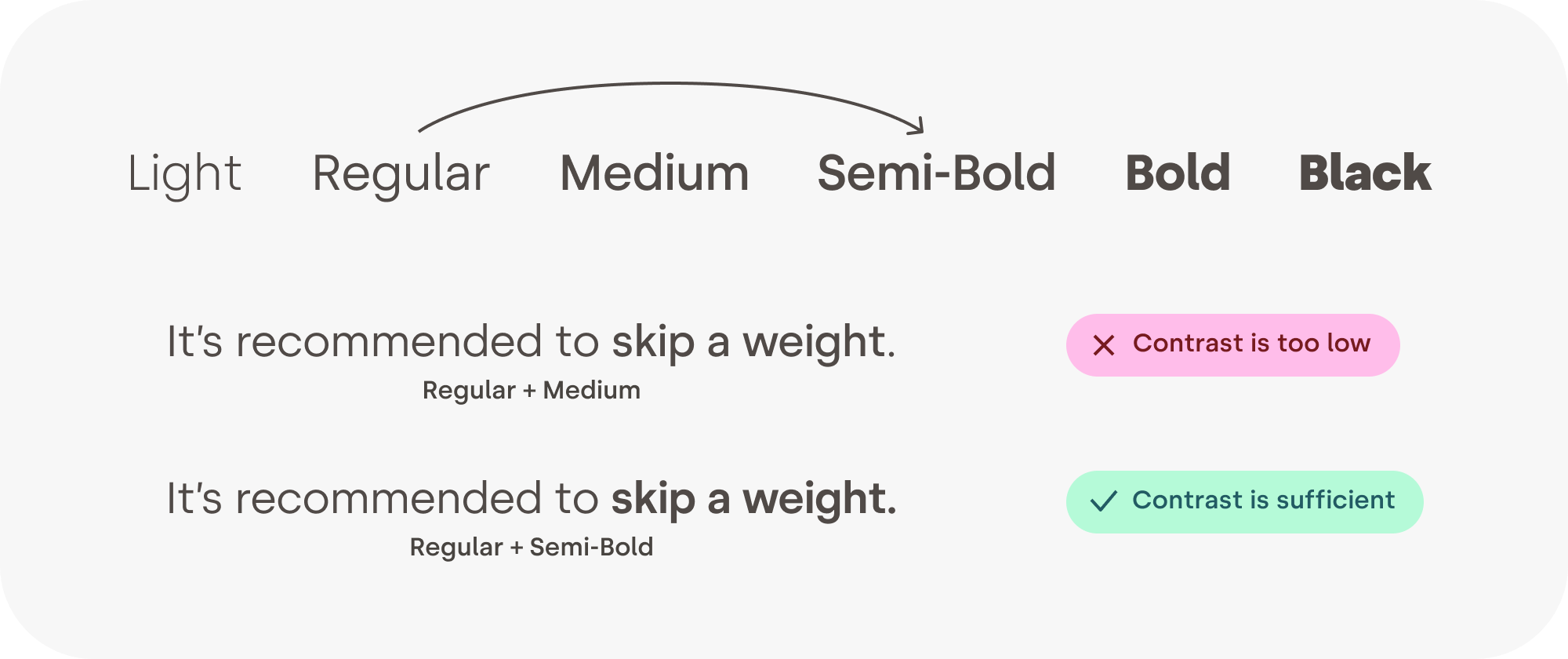Click the "Regular + Semi-Bold" caption
The height and width of the screenshot is (659, 1568).
point(531,547)
